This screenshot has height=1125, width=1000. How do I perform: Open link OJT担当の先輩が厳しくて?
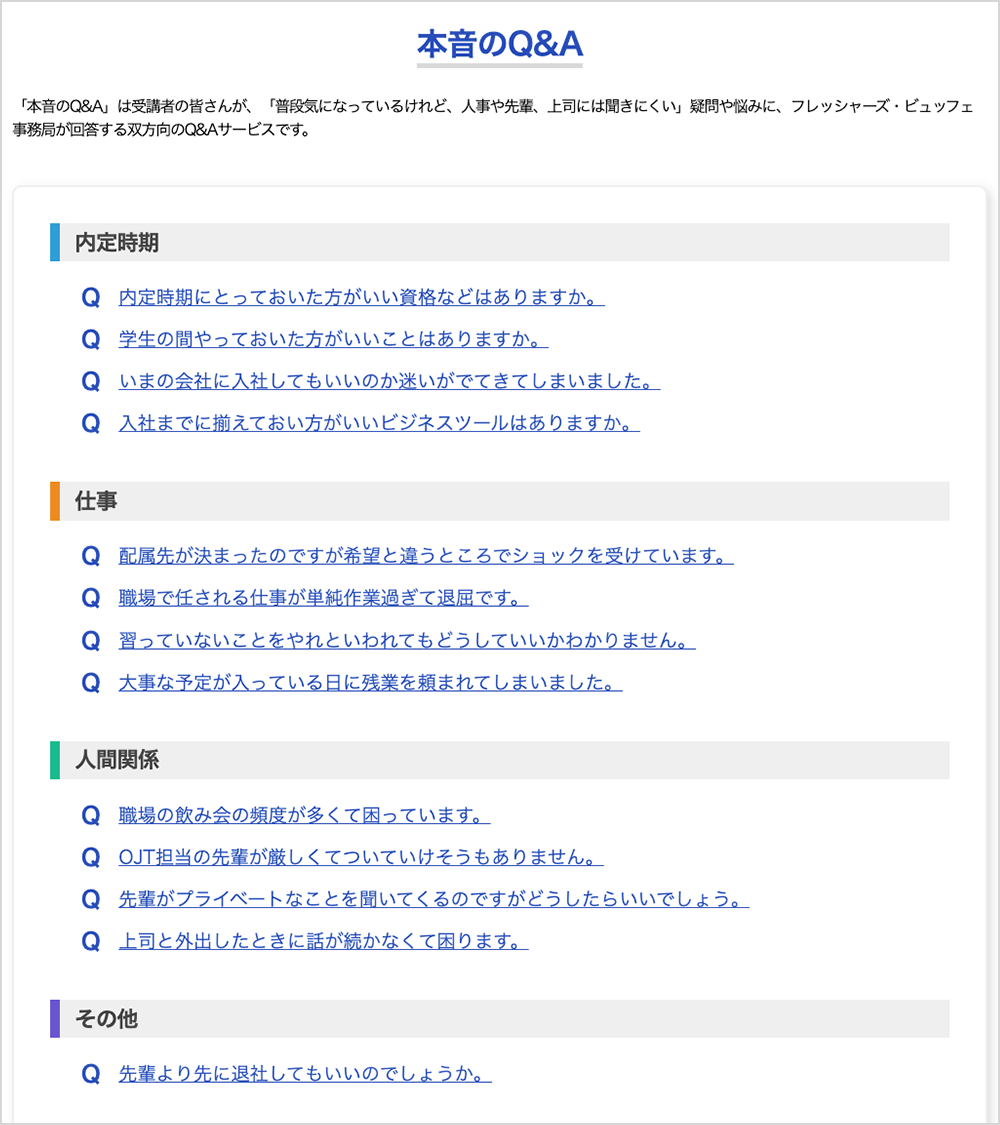pyautogui.click(x=361, y=857)
